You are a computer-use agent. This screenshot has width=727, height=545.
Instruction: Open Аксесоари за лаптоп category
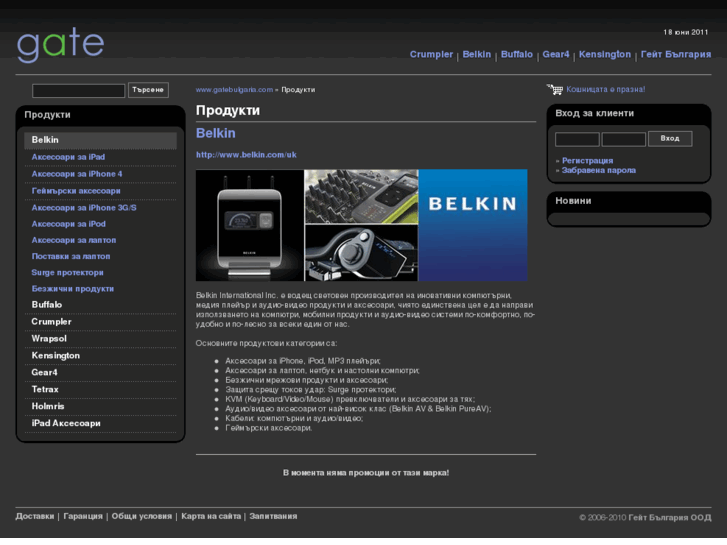74,240
